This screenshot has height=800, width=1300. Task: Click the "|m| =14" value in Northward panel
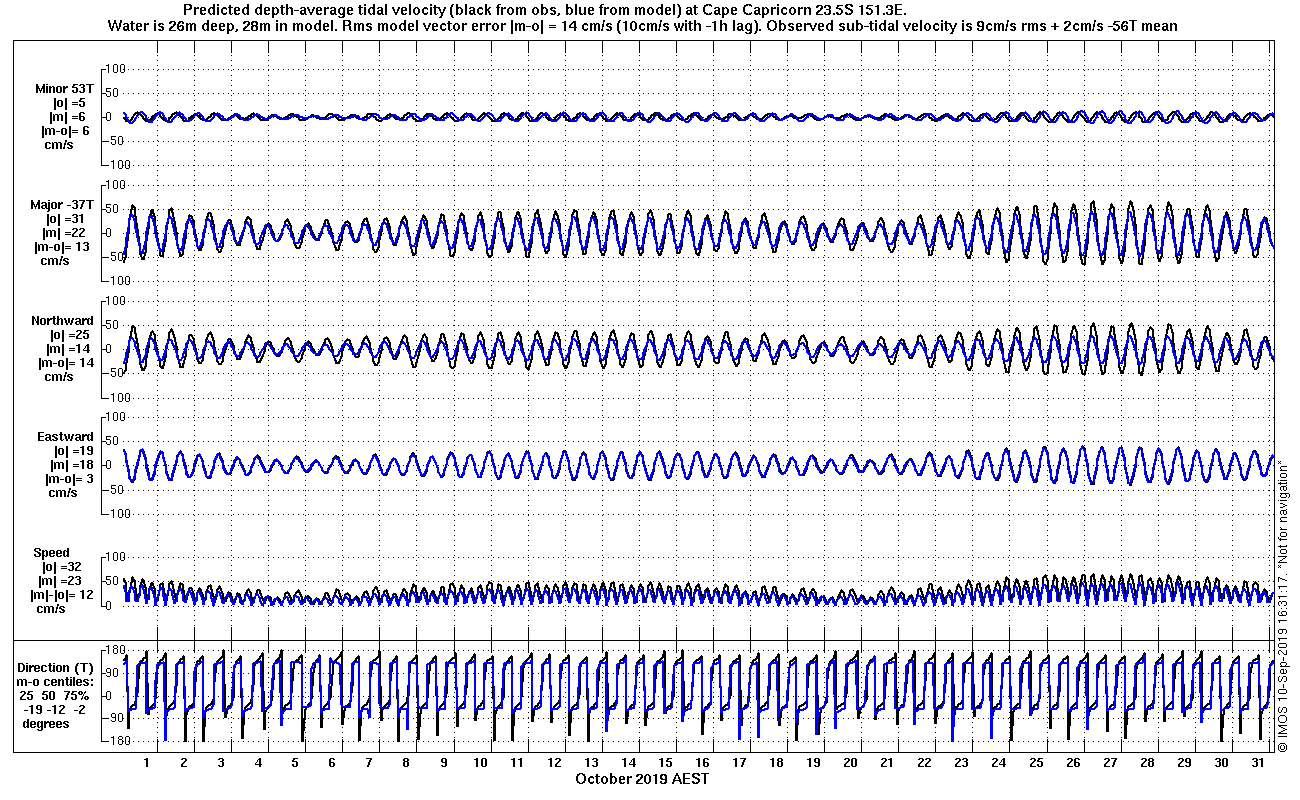pos(69,349)
